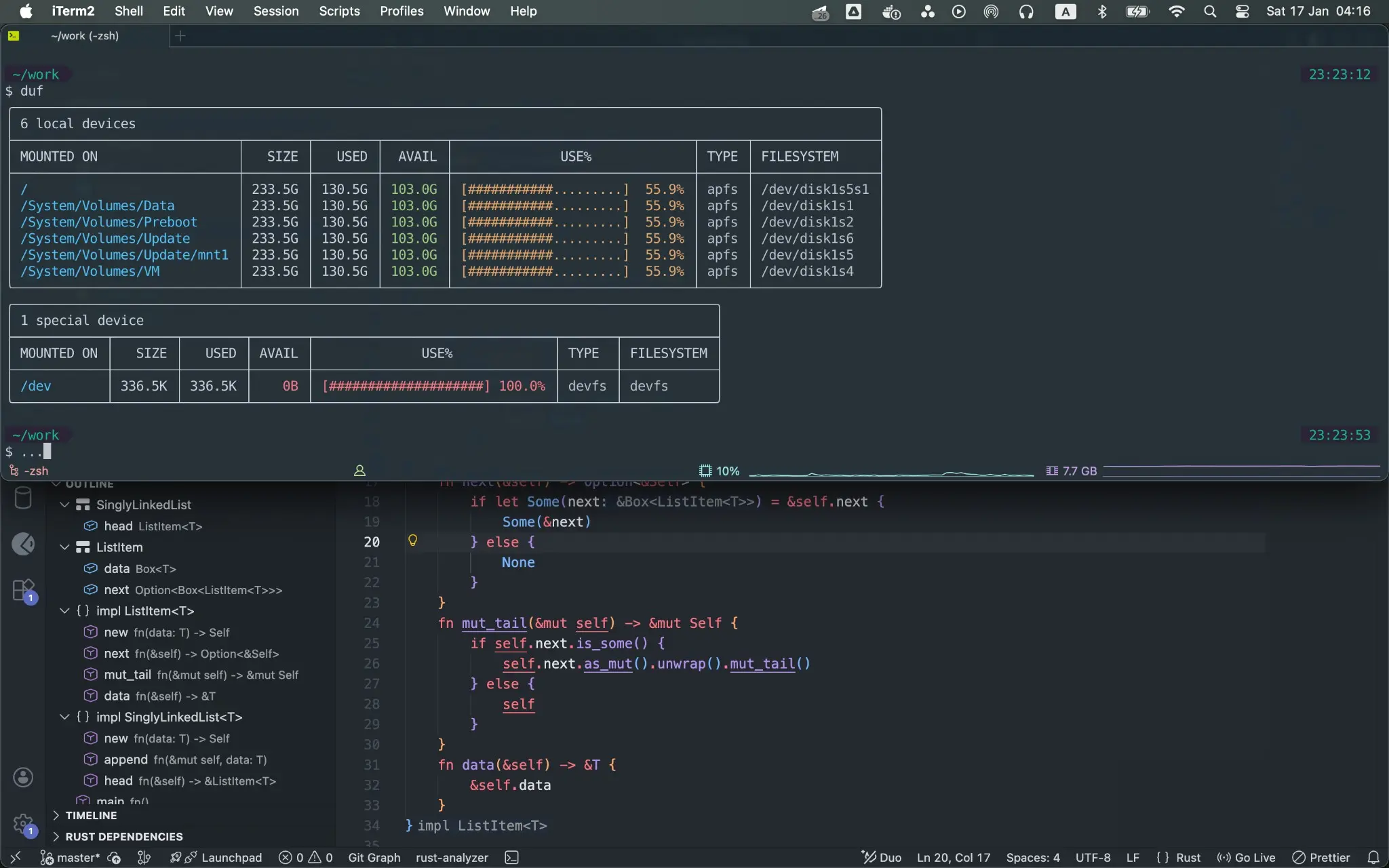Click the A input source menu bar icon
The width and height of the screenshot is (1389, 868).
(x=1065, y=12)
